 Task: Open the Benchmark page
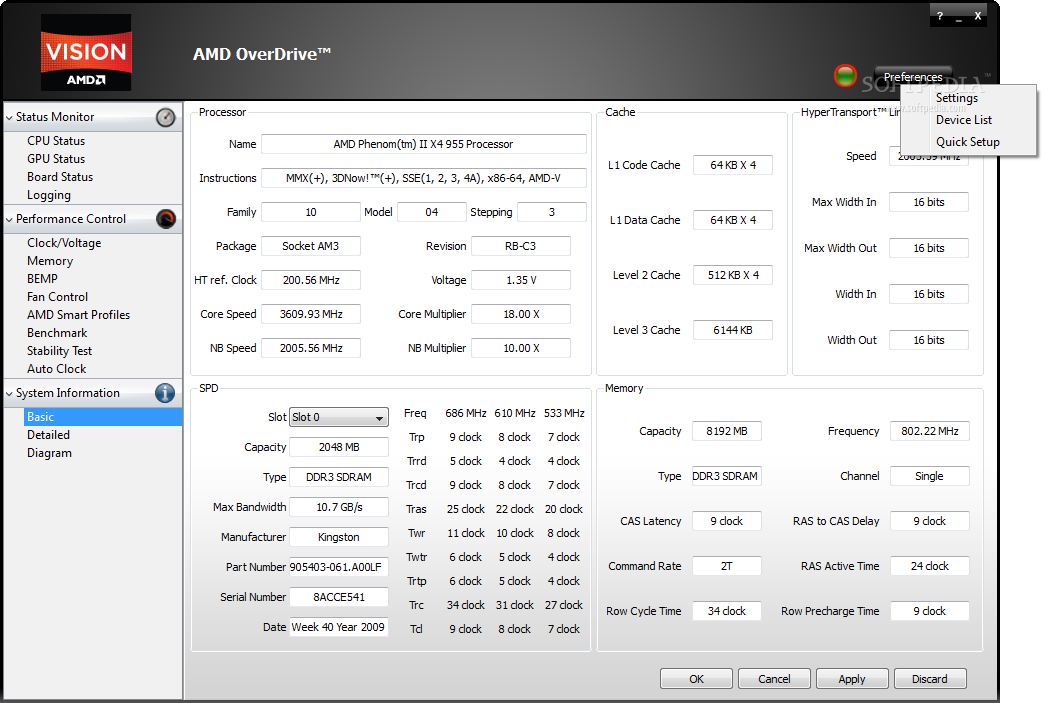[57, 333]
